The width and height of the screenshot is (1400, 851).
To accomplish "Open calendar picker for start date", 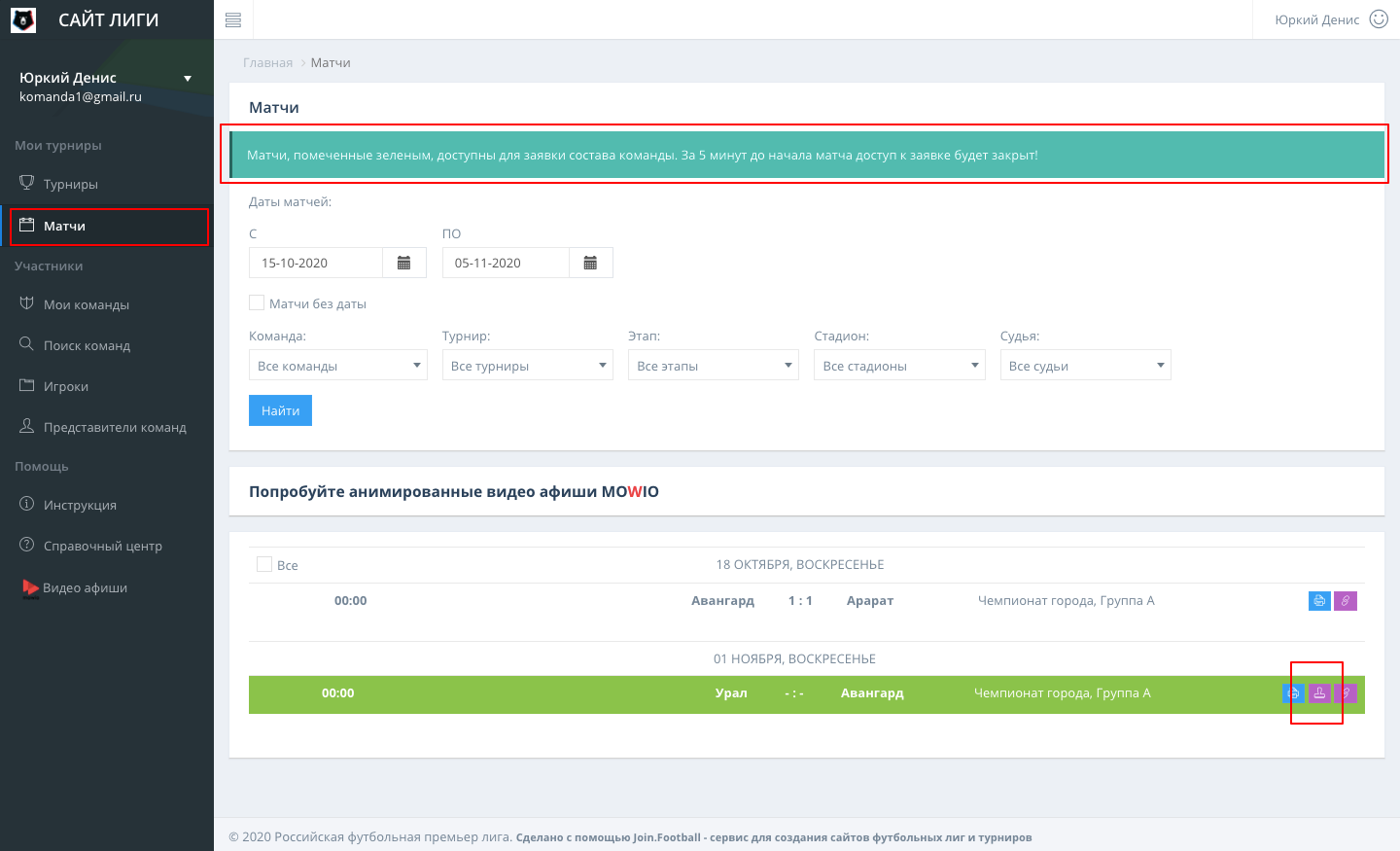I will [x=404, y=263].
